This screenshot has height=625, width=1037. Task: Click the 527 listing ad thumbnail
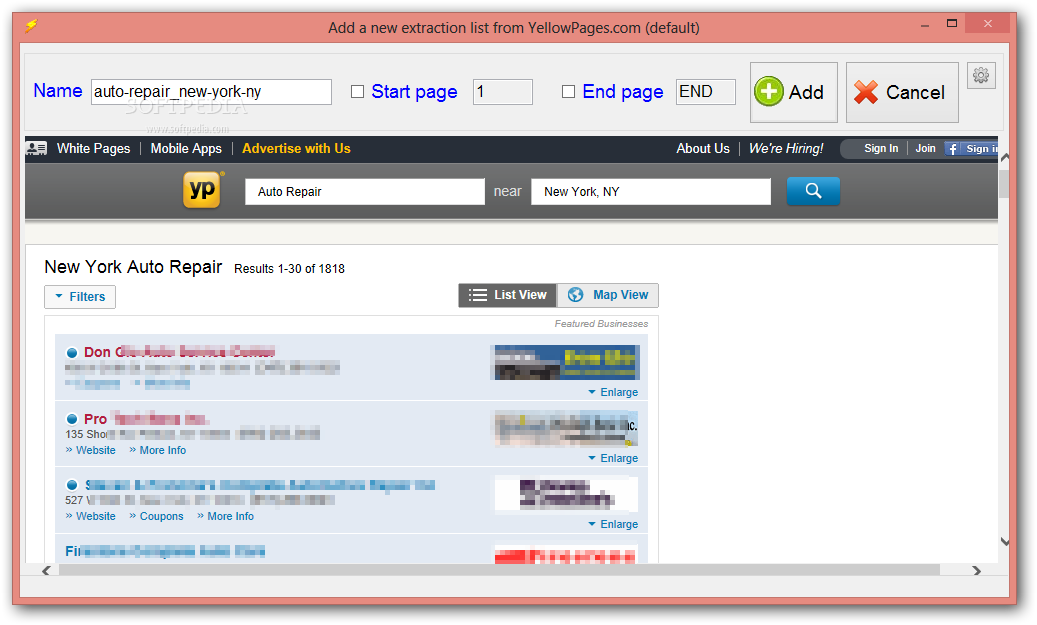coord(567,494)
